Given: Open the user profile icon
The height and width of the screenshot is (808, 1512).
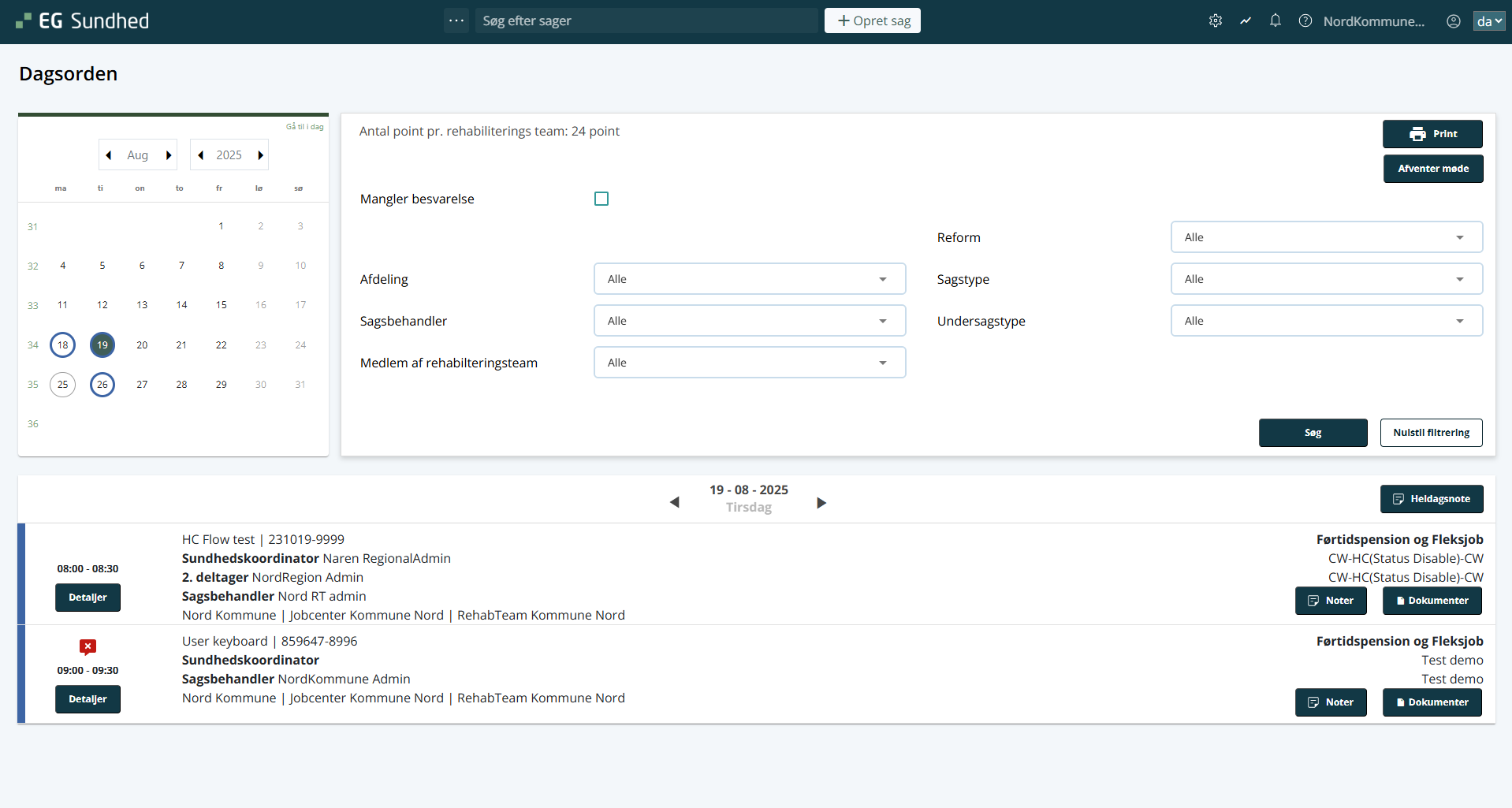Looking at the screenshot, I should click(1454, 21).
